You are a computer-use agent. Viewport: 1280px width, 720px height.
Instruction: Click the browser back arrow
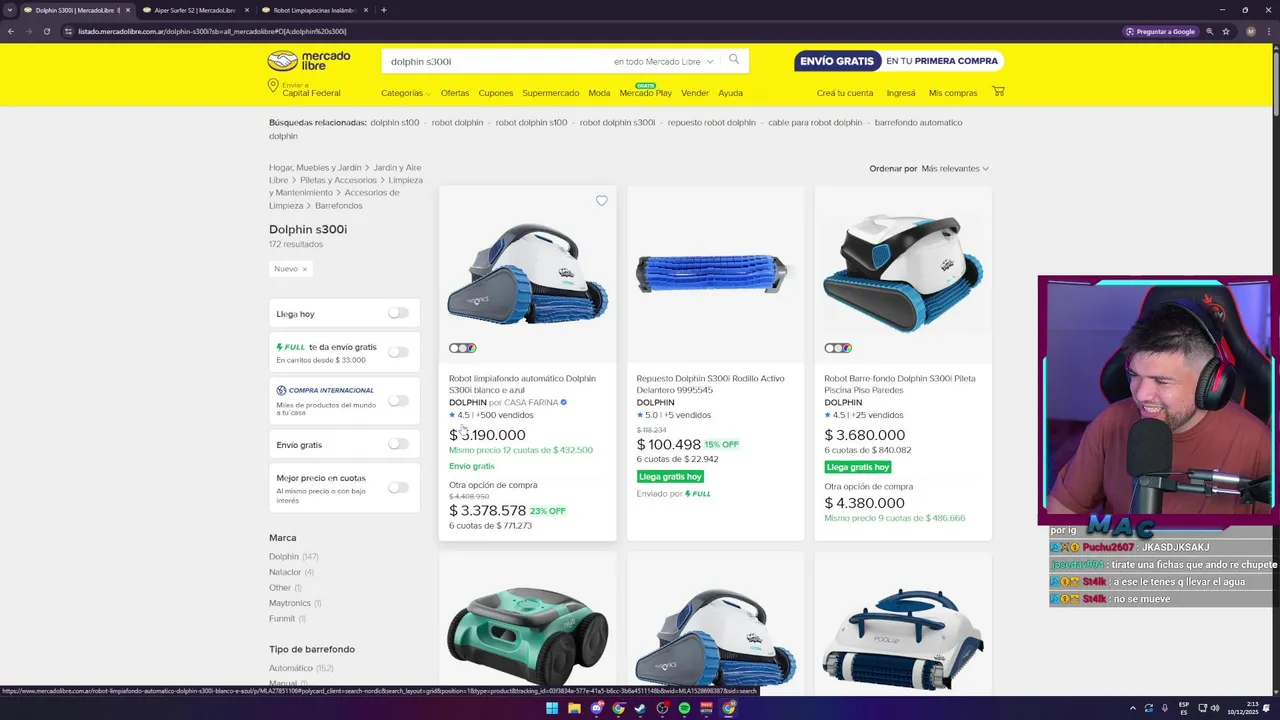[10, 31]
